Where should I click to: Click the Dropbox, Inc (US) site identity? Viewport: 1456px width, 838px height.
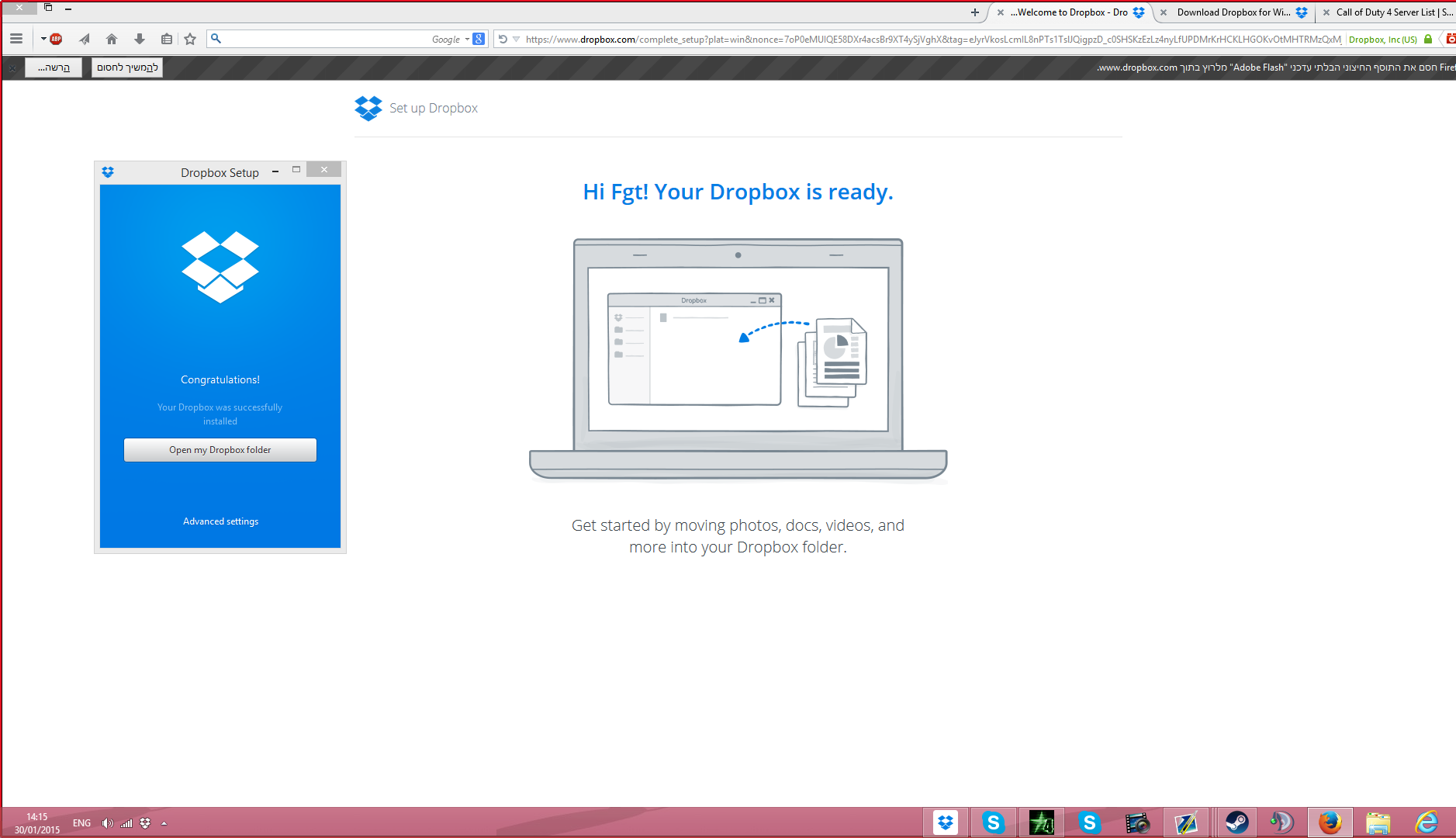(1383, 40)
